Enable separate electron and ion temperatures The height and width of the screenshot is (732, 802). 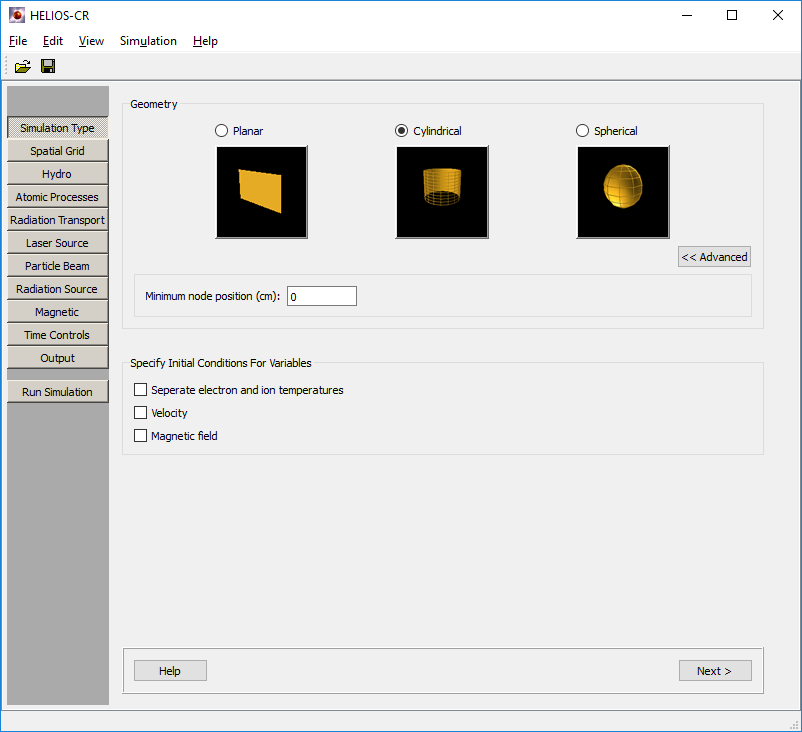pos(141,390)
